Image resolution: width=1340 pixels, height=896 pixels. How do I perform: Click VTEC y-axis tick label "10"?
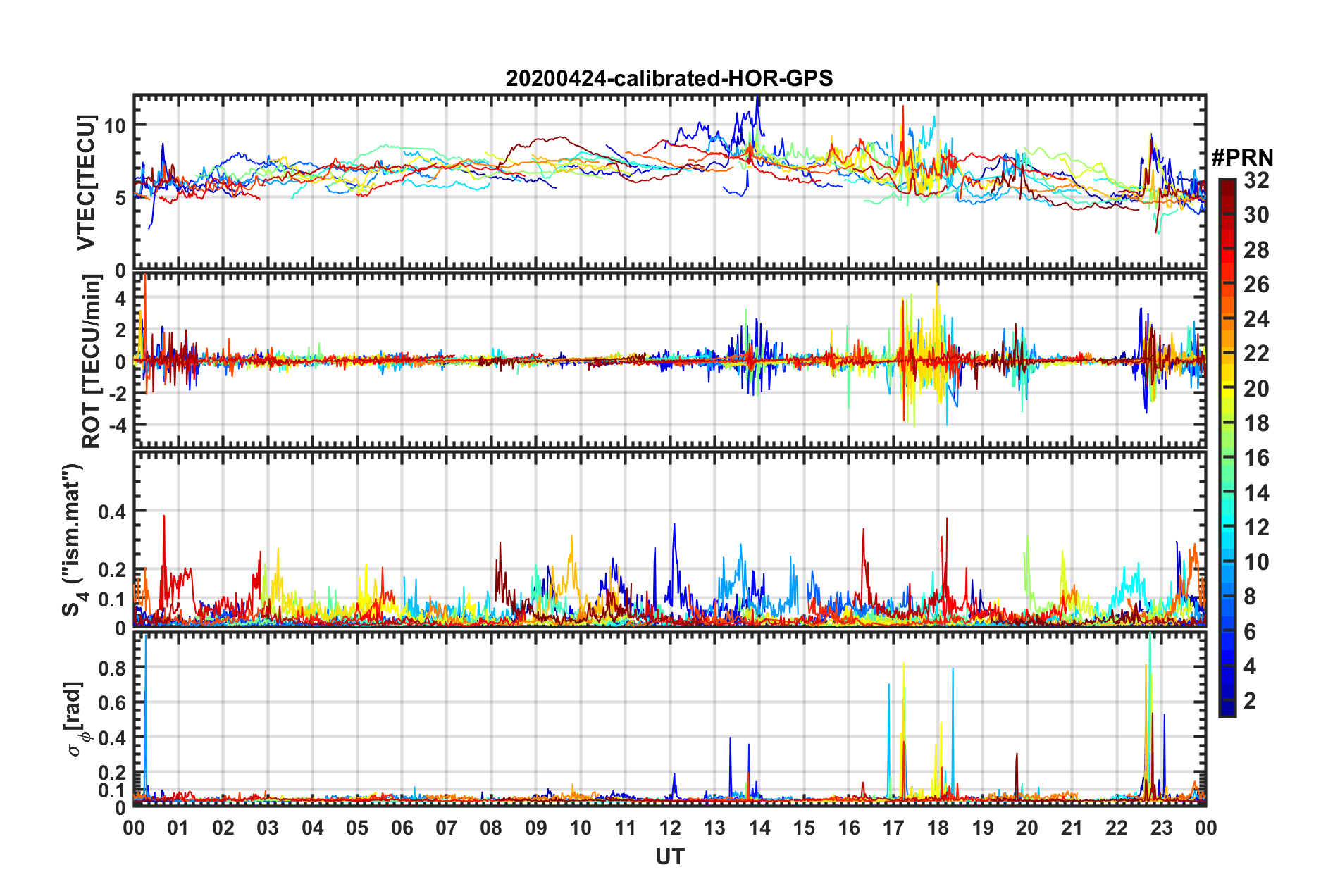click(x=115, y=125)
